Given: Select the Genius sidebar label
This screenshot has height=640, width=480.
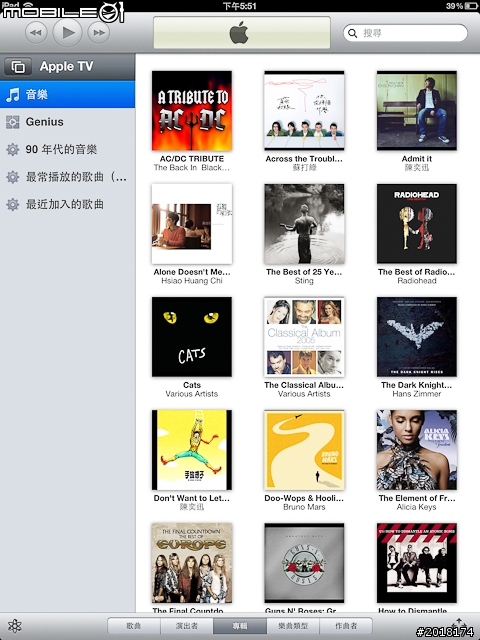Looking at the screenshot, I should [44, 122].
